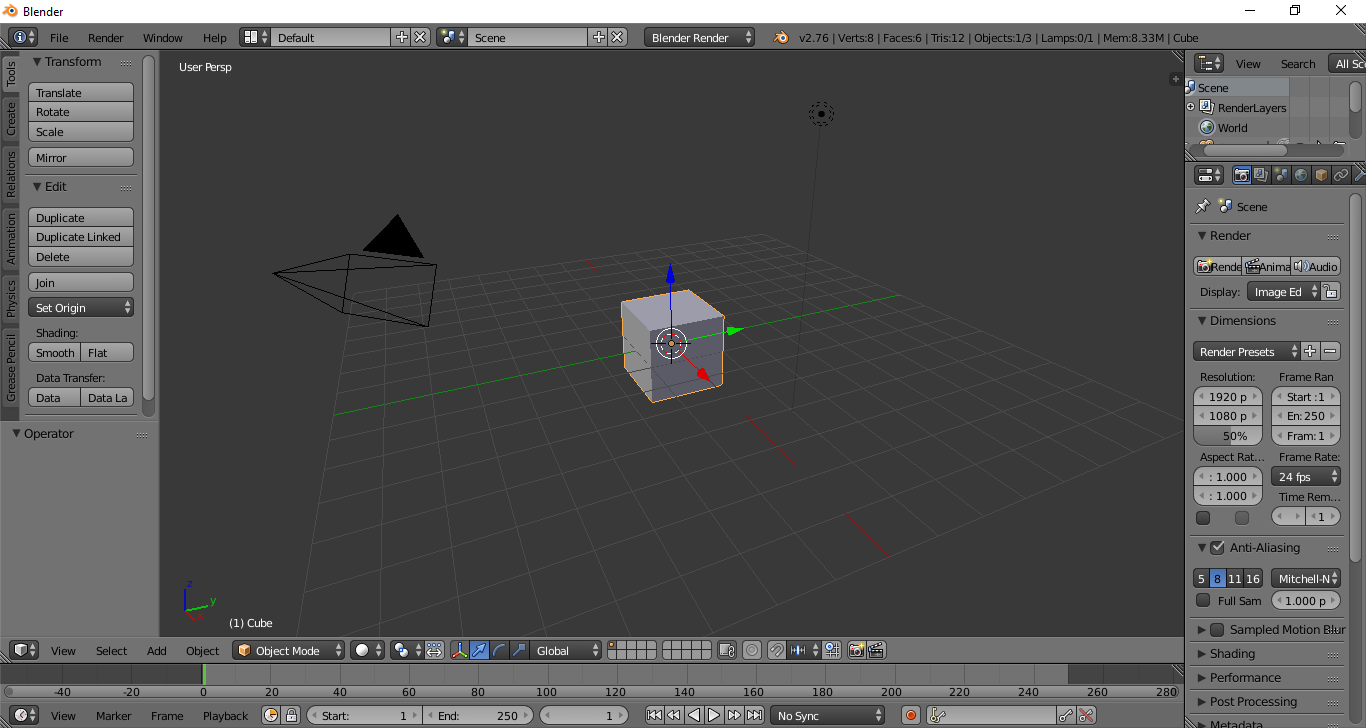Open the Object Mode dropdown
Viewport: 1366px width, 728px height.
click(x=288, y=650)
